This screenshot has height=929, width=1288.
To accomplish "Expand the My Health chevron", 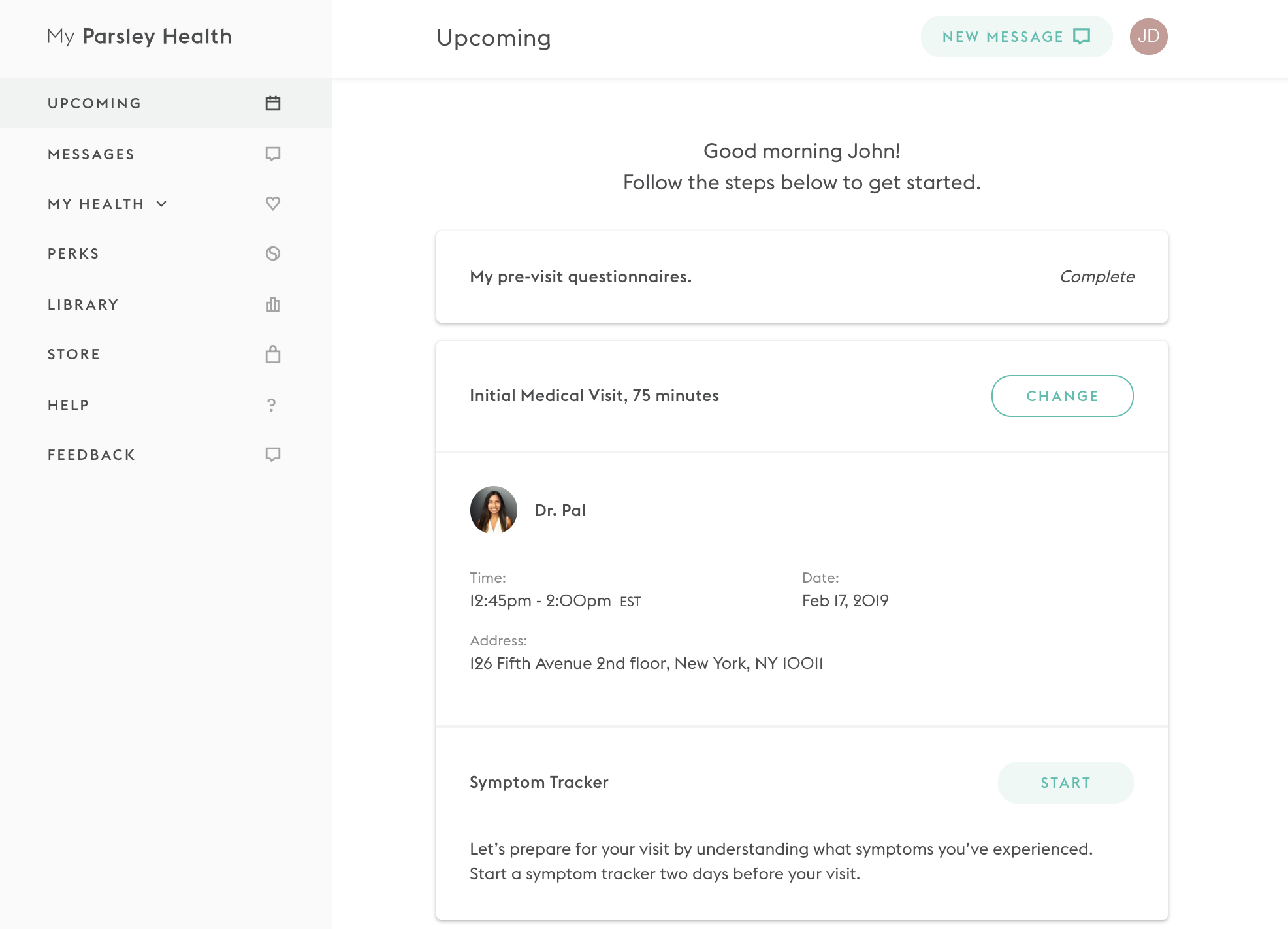I will pos(161,204).
